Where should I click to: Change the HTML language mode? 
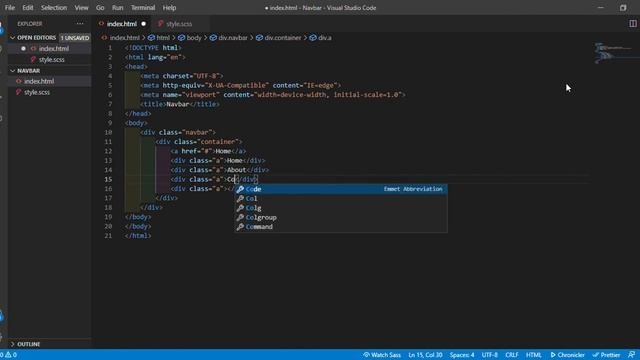pyautogui.click(x=533, y=355)
